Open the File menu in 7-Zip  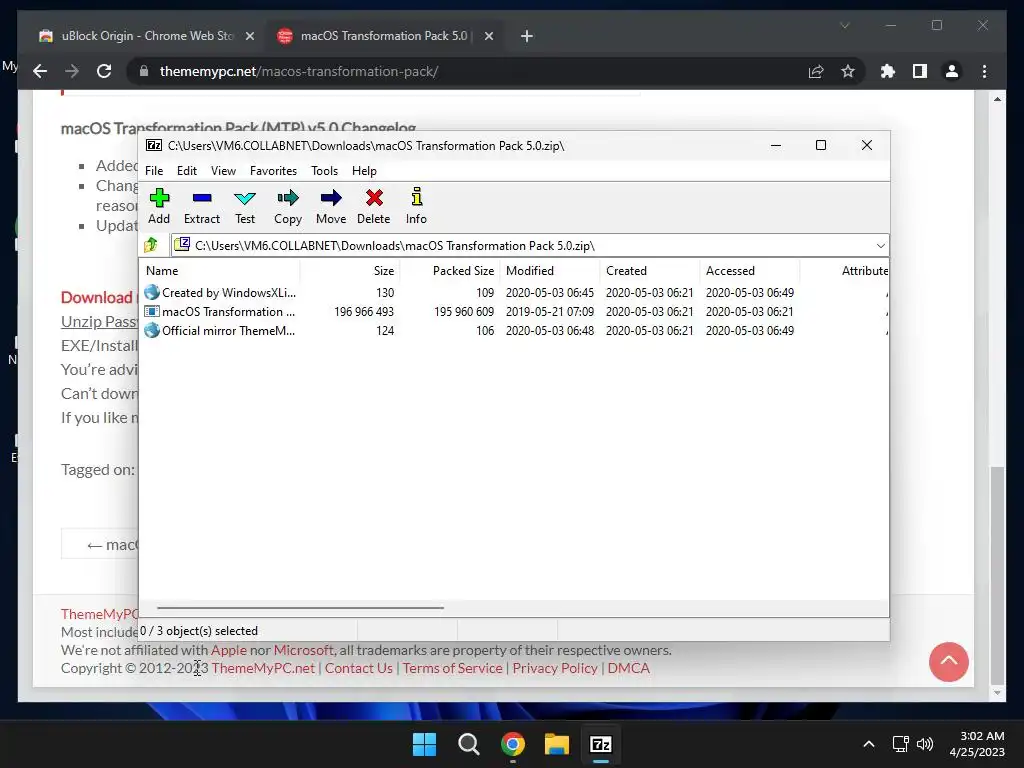pos(154,170)
